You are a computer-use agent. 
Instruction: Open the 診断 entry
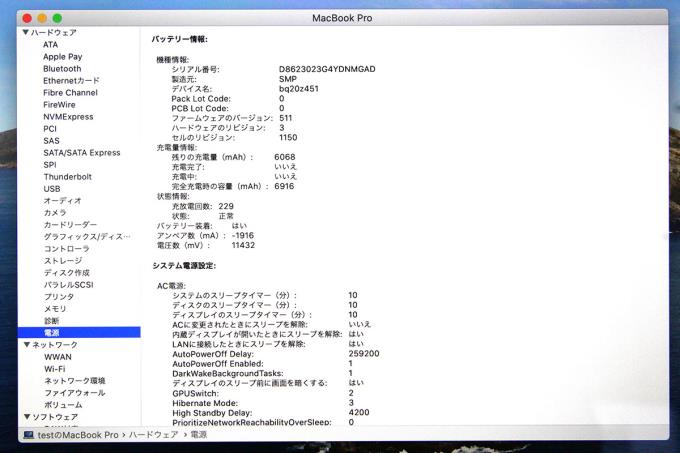tap(51, 321)
